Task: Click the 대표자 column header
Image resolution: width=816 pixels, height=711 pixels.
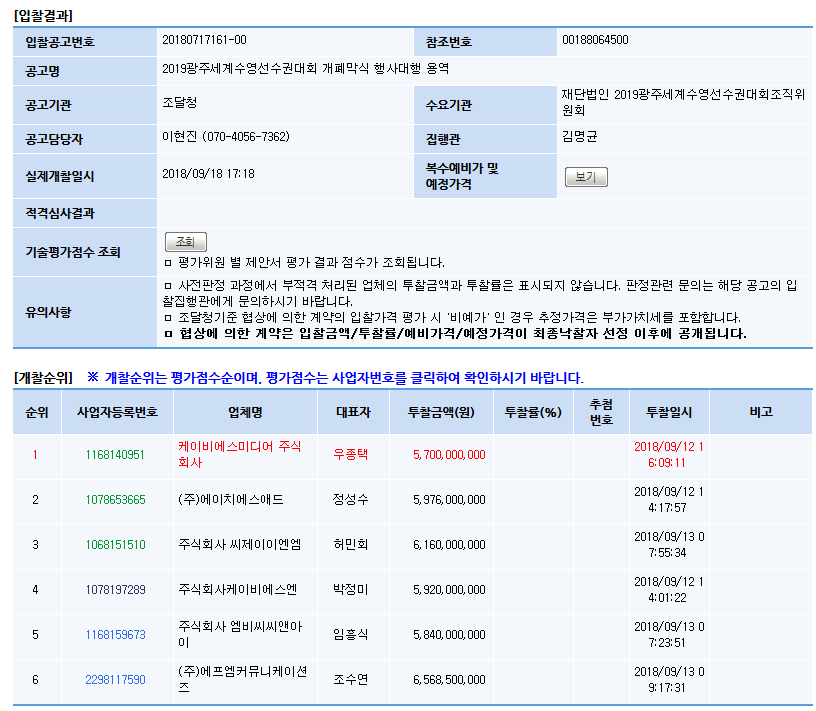Action: tap(353, 412)
